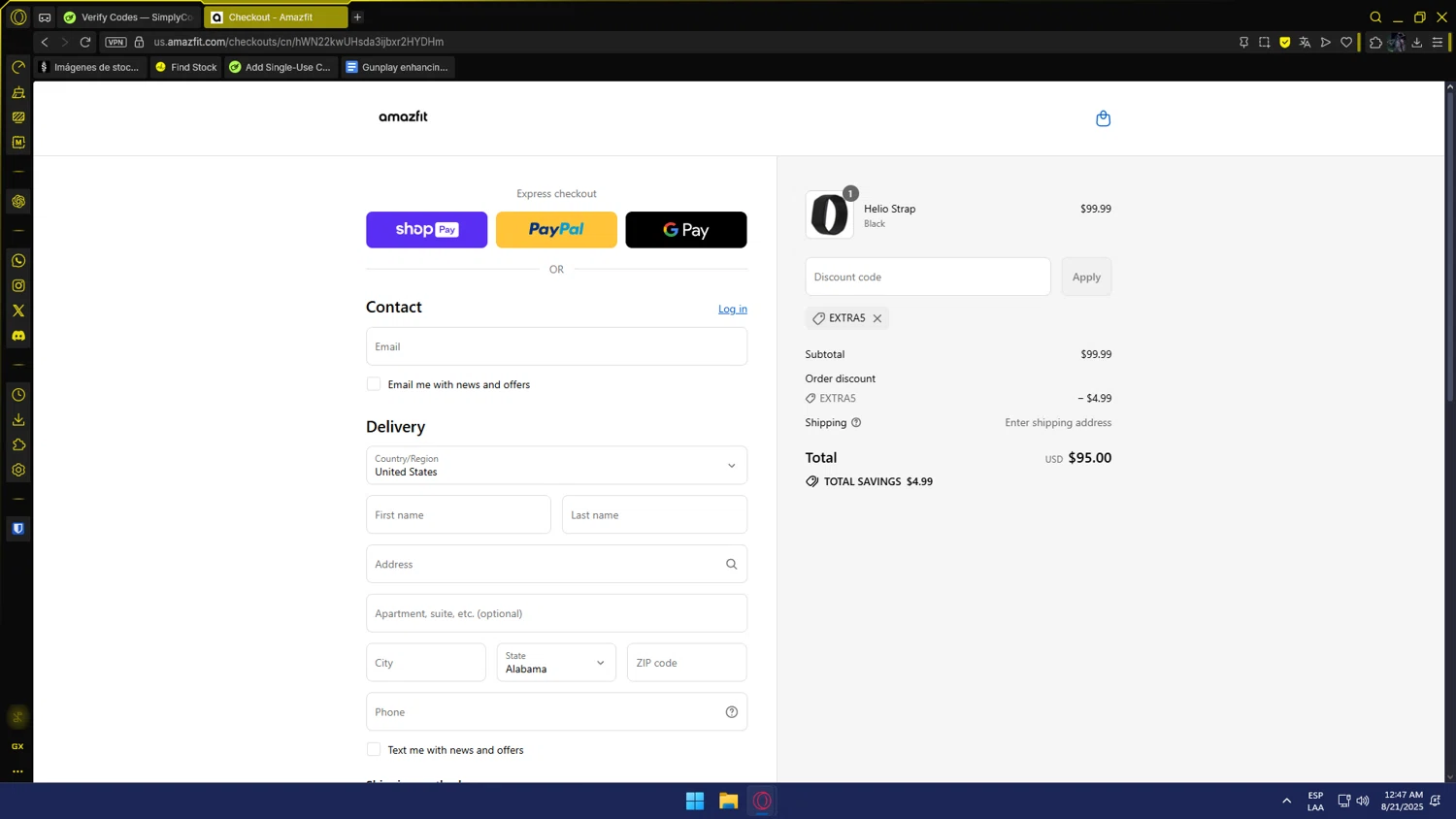This screenshot has height=819, width=1456.
Task: Open Discord from the sidebar
Action: [18, 336]
